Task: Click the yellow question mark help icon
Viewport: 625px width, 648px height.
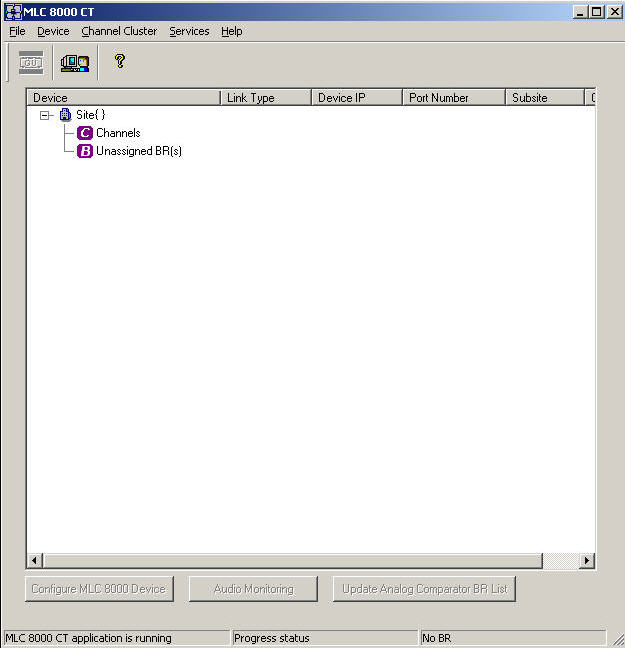Action: coord(120,61)
